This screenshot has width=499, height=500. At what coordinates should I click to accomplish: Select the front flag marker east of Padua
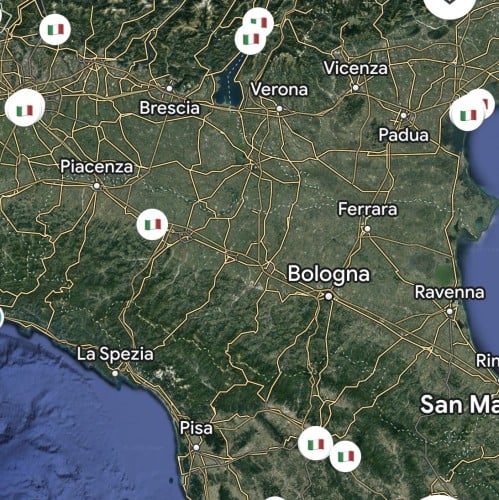tap(466, 115)
